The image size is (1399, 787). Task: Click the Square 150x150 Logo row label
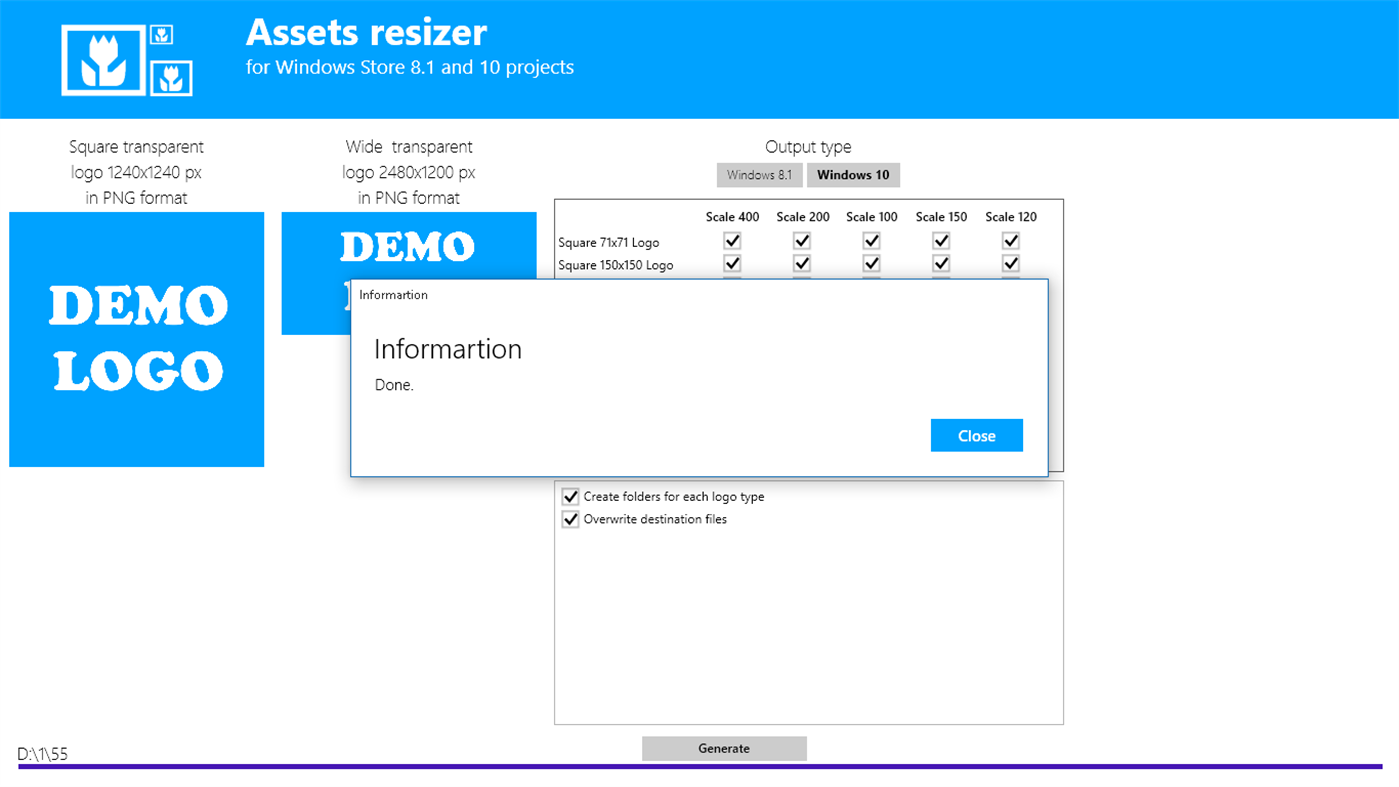(616, 266)
